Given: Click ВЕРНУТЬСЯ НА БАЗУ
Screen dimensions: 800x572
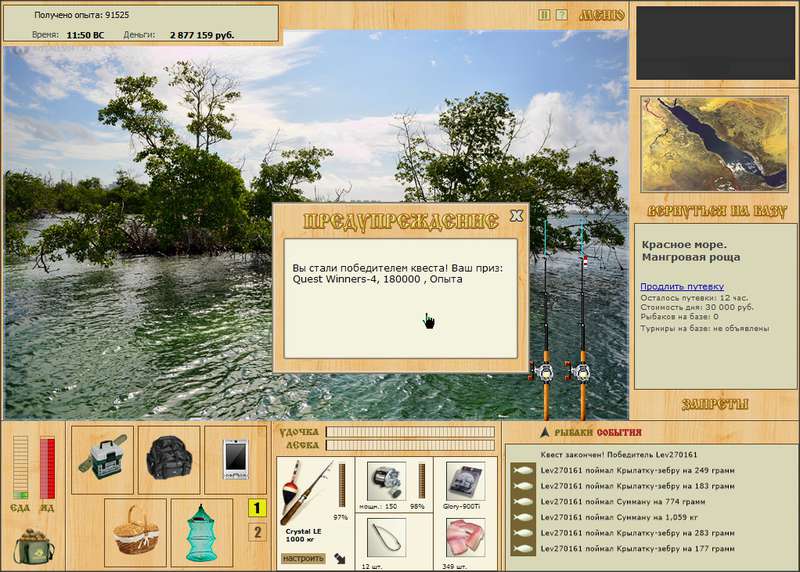Looking at the screenshot, I should coord(717,211).
